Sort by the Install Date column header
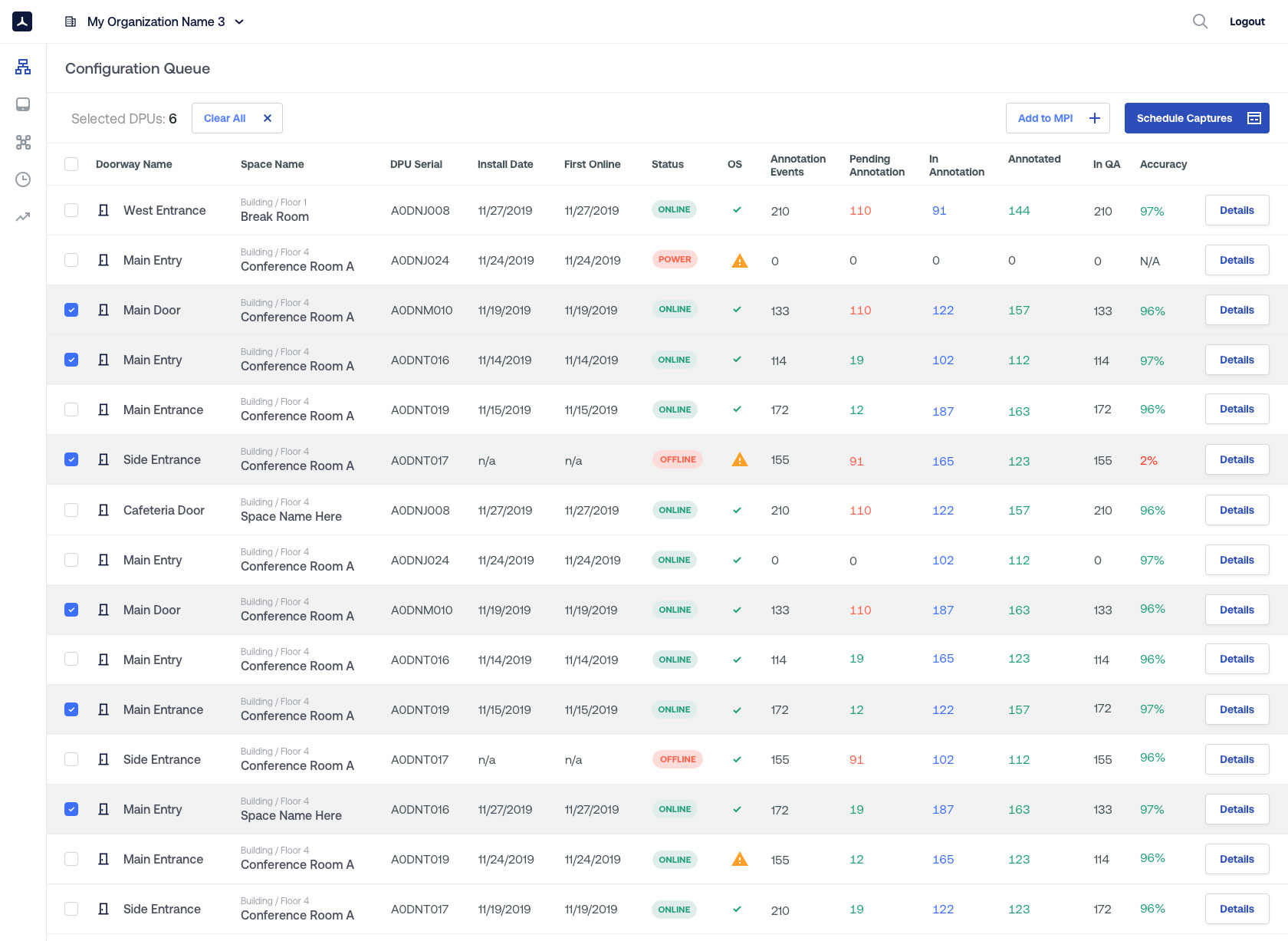This screenshot has height=941, width=1288. (504, 164)
